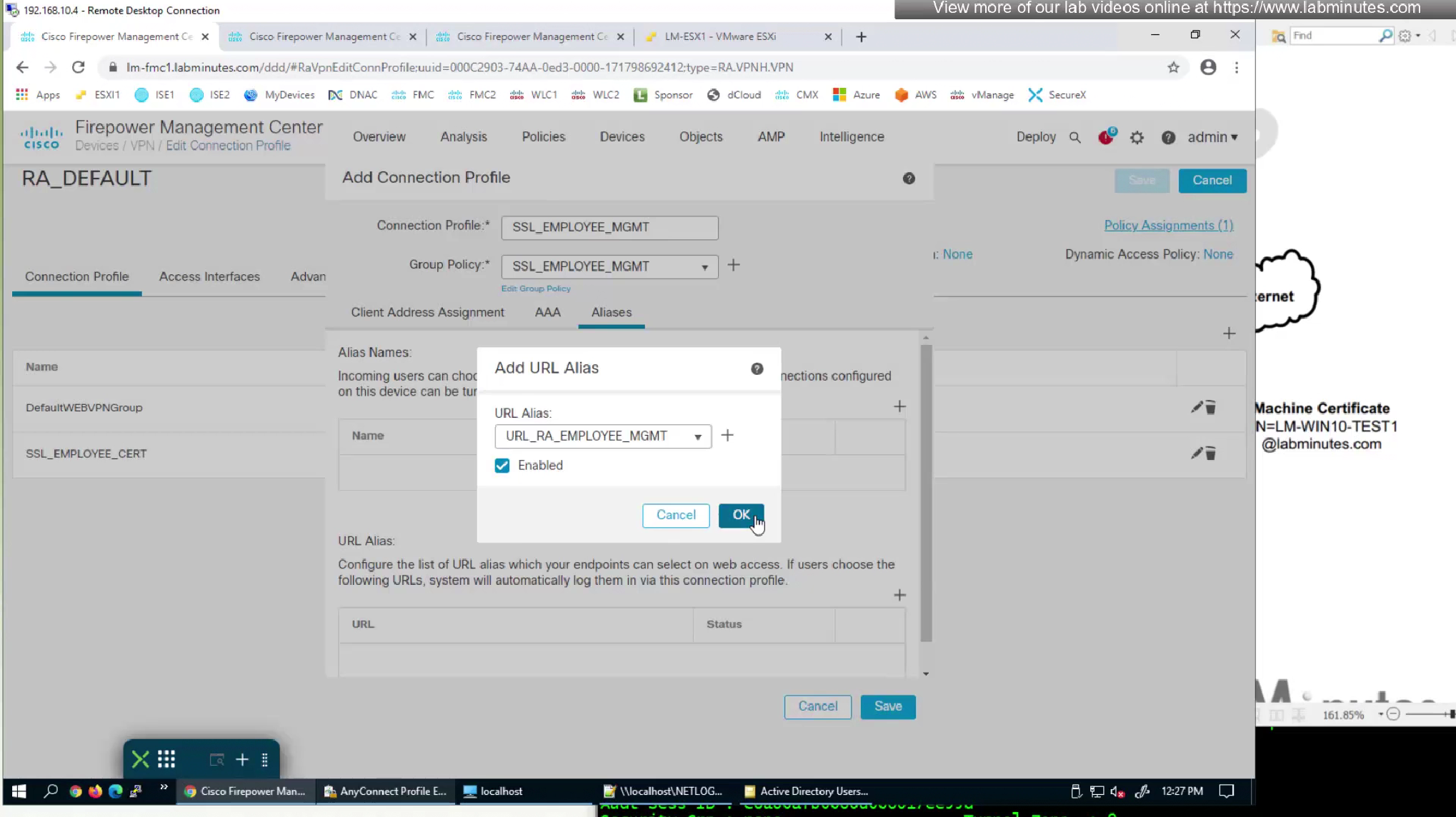Screen dimensions: 1456x817
Task: Click the edit pencil for DefaultWEBVPNGroup row
Action: tap(1197, 407)
